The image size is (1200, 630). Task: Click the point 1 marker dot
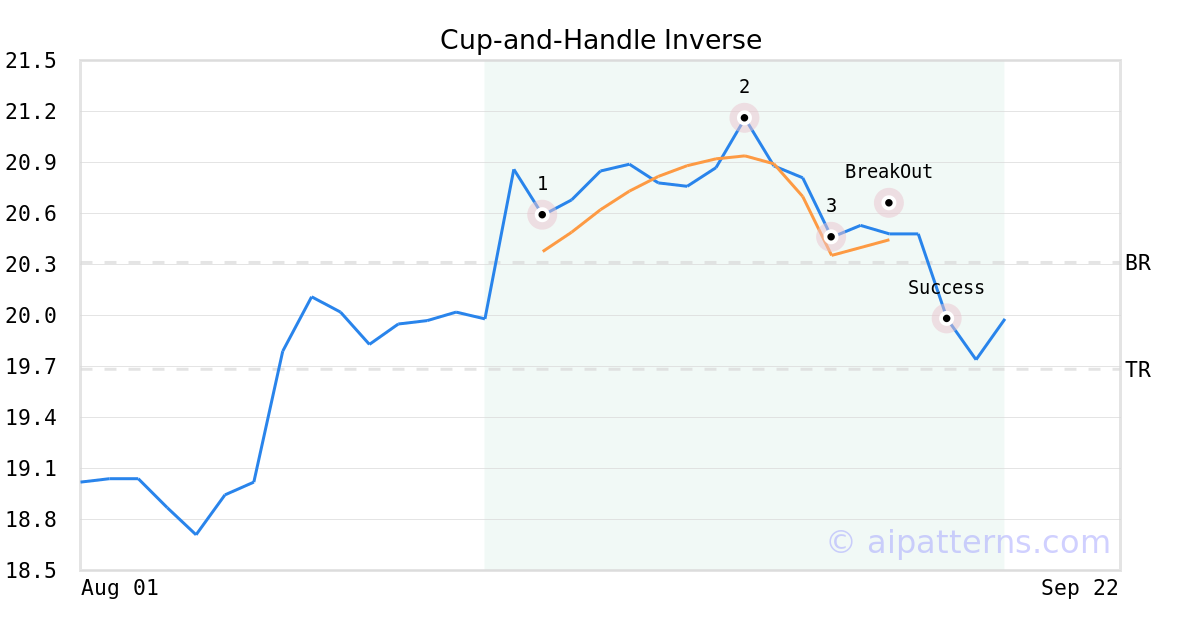(x=542, y=214)
